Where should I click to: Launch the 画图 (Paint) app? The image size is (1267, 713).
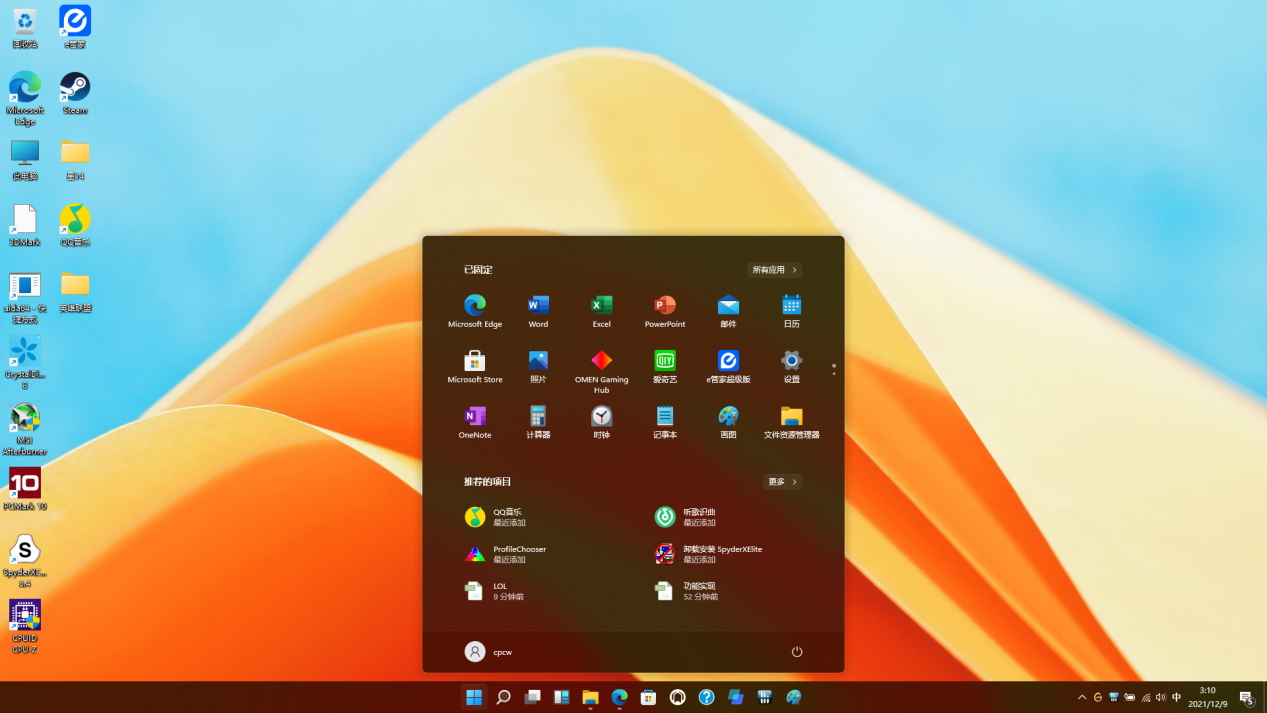728,421
